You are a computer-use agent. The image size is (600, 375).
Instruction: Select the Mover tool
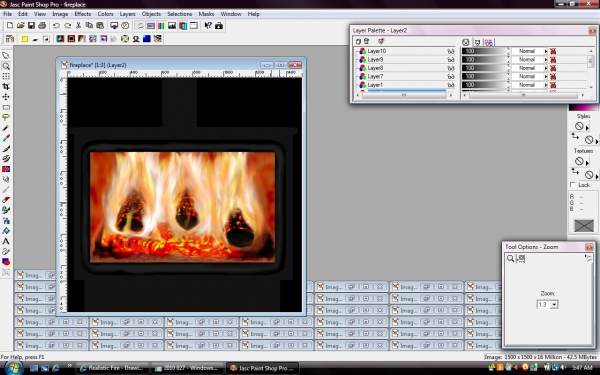6,97
